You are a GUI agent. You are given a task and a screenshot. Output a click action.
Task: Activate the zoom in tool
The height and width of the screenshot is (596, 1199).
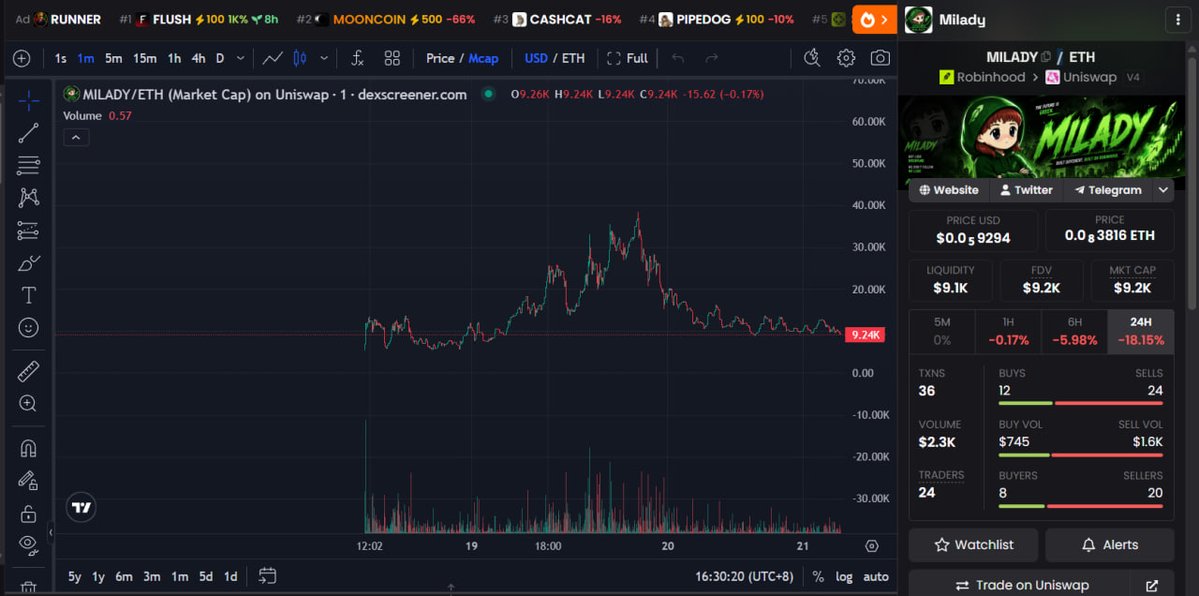click(x=28, y=404)
